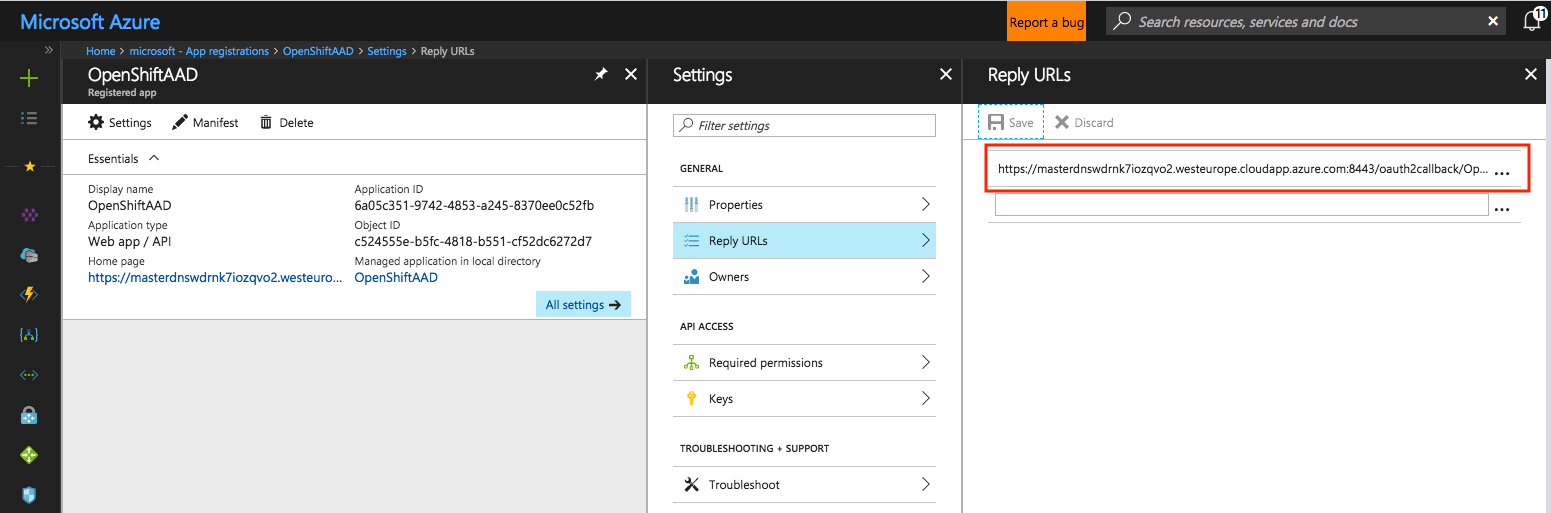
Task: Click the Manifest pencil button
Action: coord(205,123)
